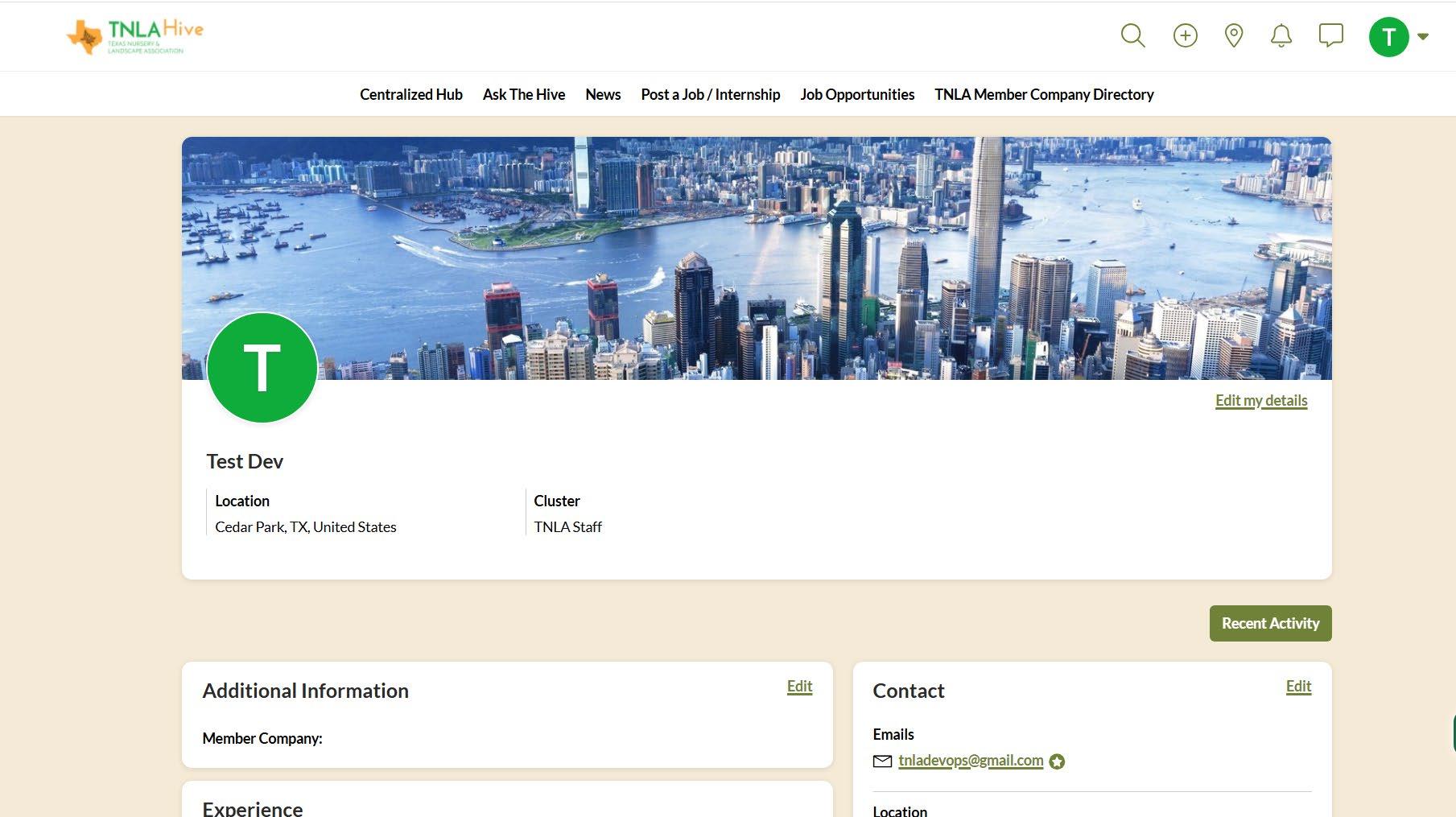Open the Centralized Hub menu
Viewport: 1456px width, 817px height.
pos(410,94)
